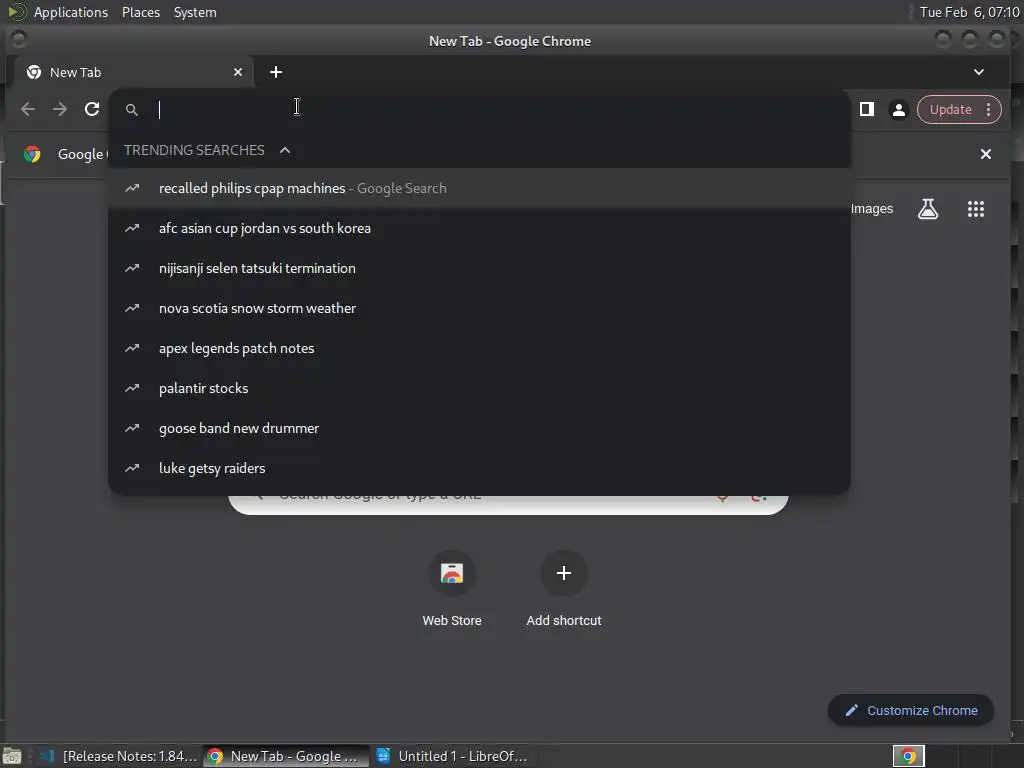
Task: Switch to Untitled 1 LibreOffice taskbar window
Action: (453, 756)
